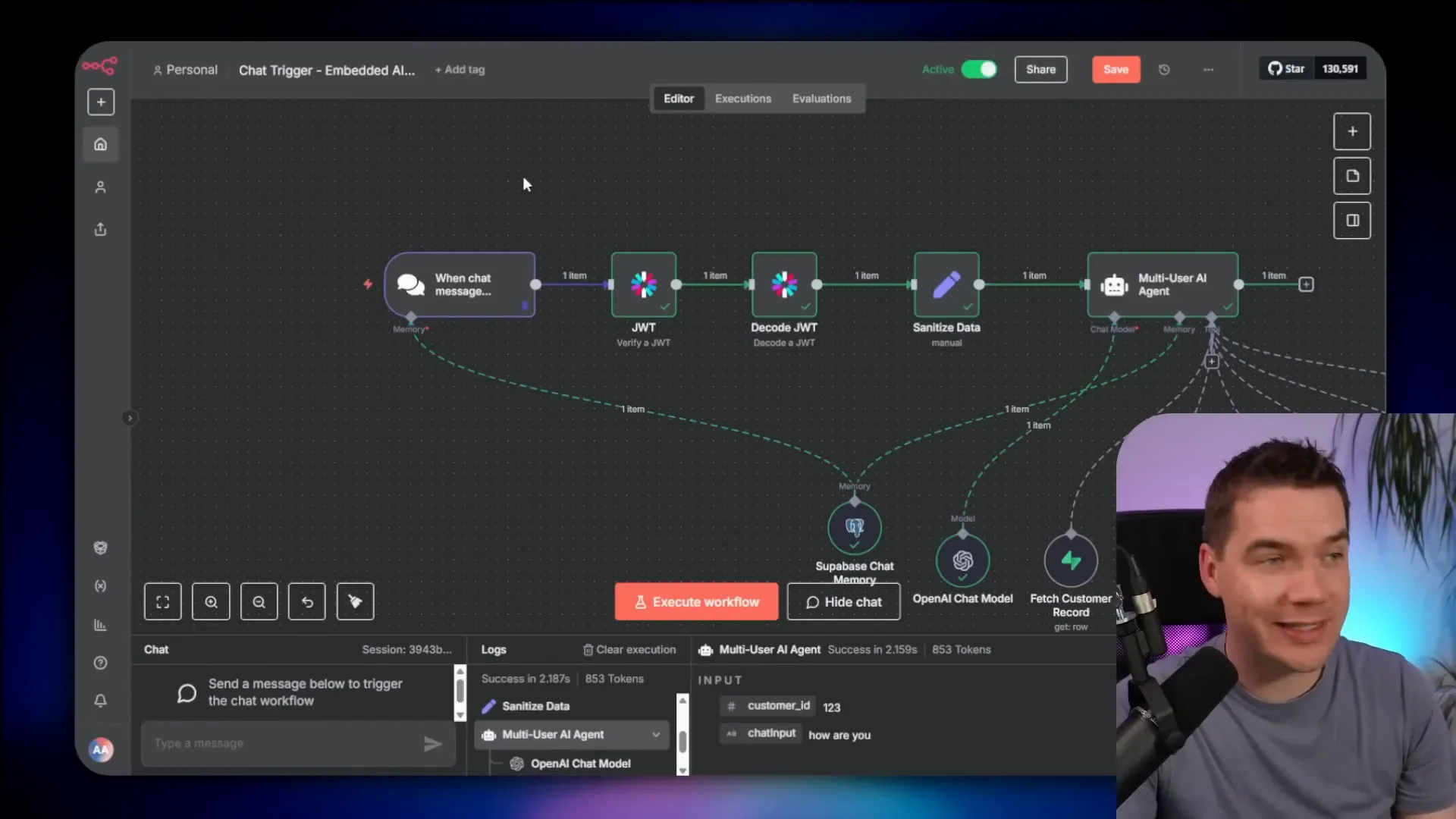Select the Sanitize Data node
The image size is (1456, 819).
946,284
